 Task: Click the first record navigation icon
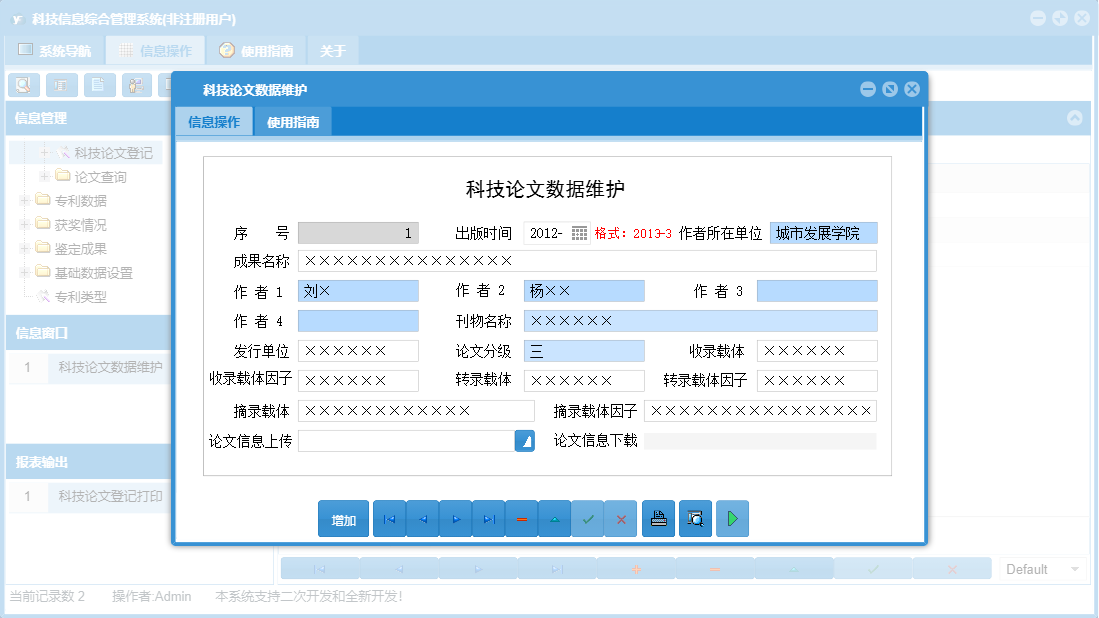click(x=389, y=518)
